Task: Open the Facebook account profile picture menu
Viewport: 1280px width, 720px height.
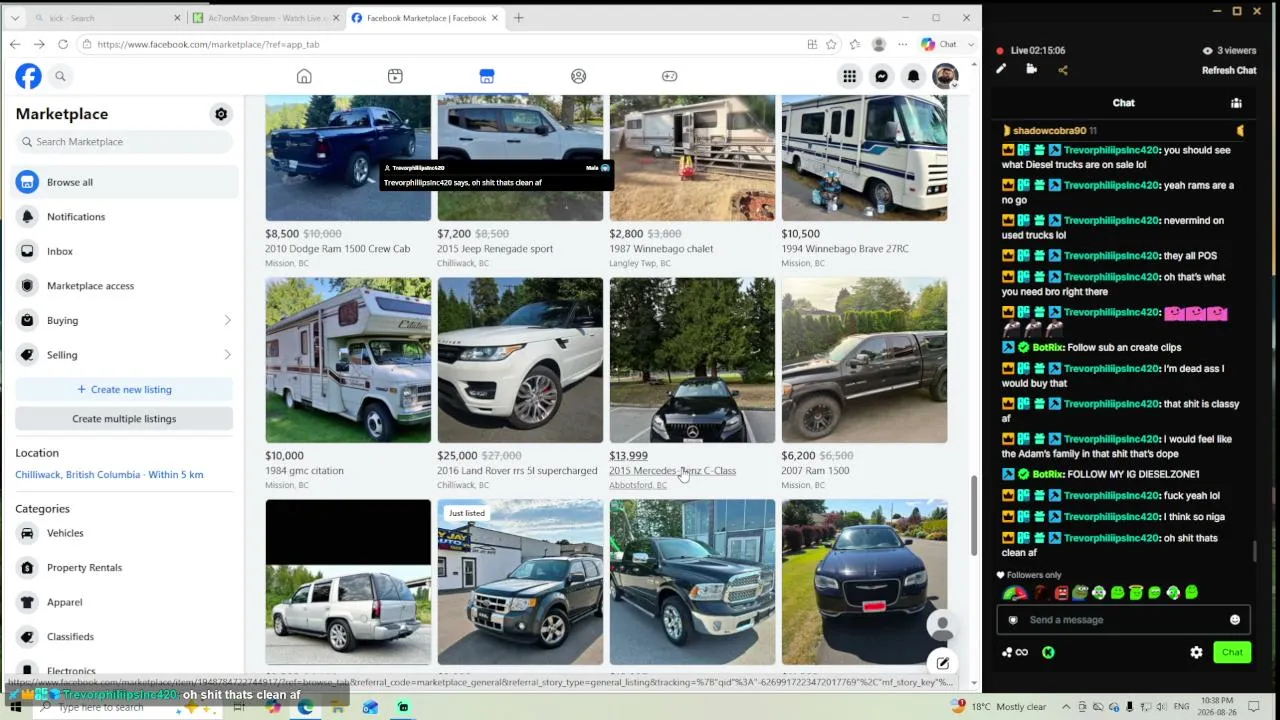Action: [945, 77]
